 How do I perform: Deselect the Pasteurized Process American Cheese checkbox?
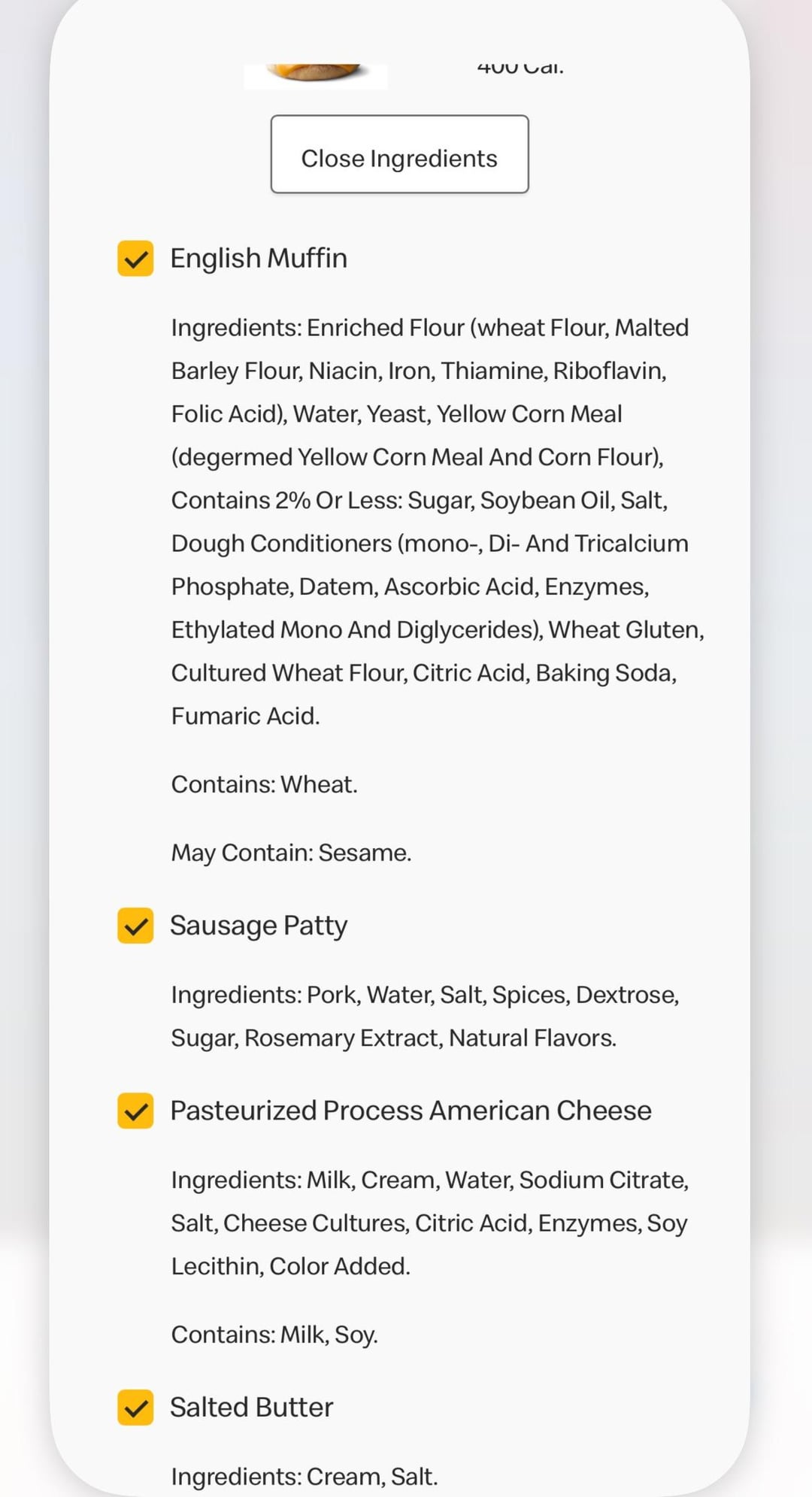[135, 1111]
